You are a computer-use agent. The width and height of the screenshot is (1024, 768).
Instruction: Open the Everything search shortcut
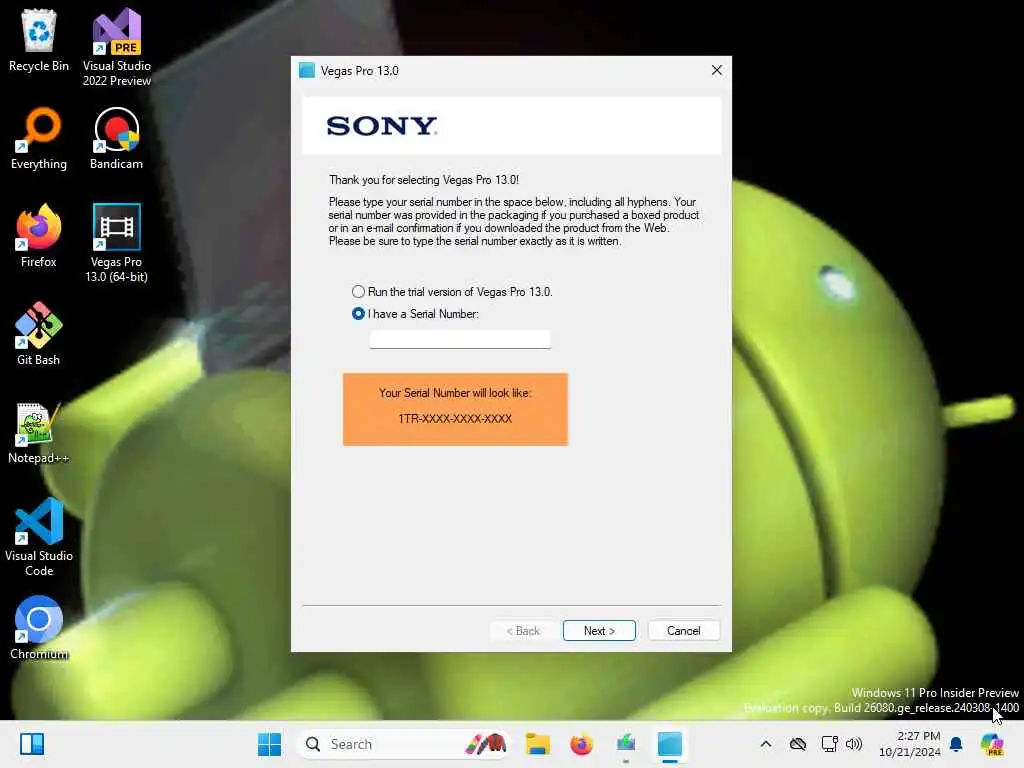point(39,138)
